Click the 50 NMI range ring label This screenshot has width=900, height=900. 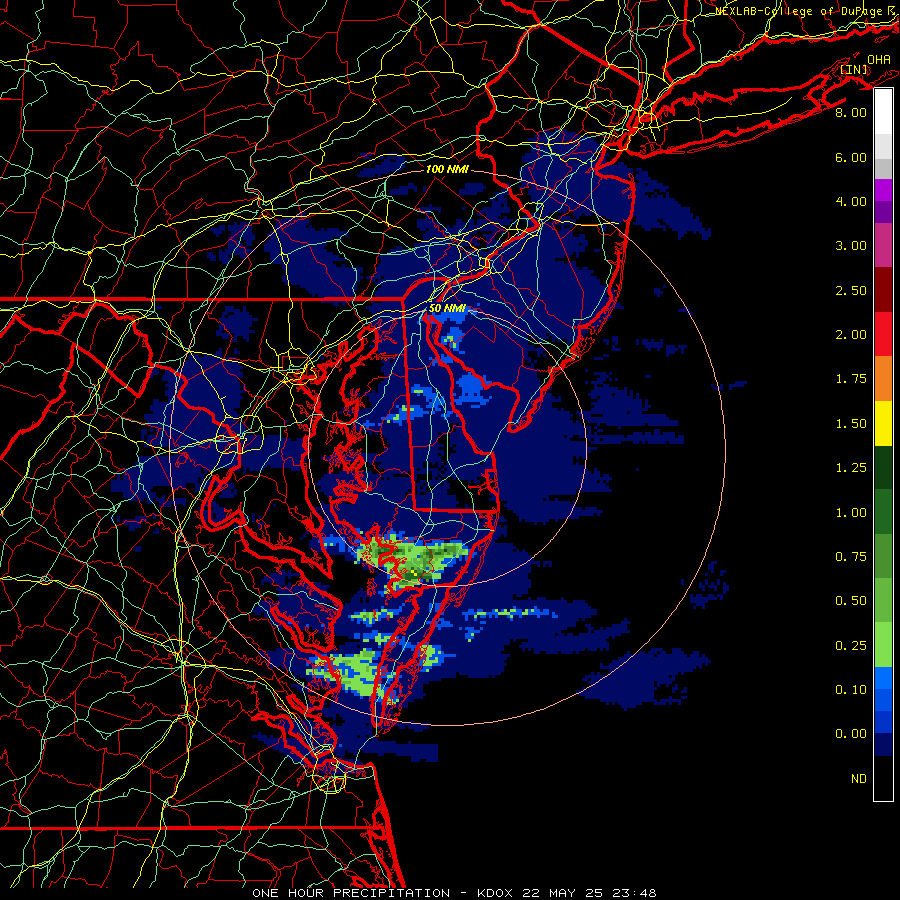click(447, 308)
